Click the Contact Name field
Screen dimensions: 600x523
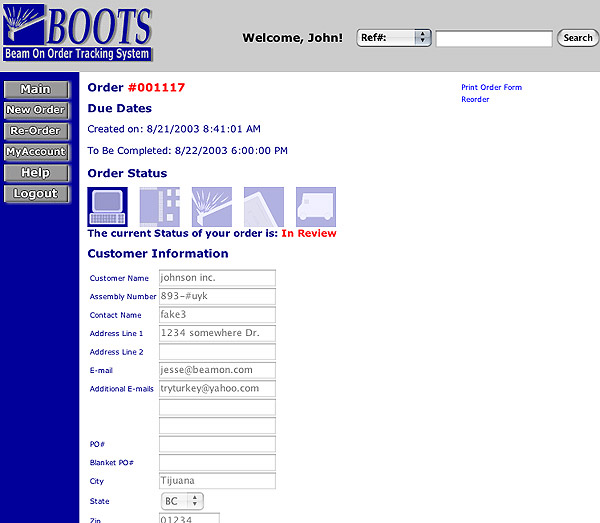(x=217, y=314)
